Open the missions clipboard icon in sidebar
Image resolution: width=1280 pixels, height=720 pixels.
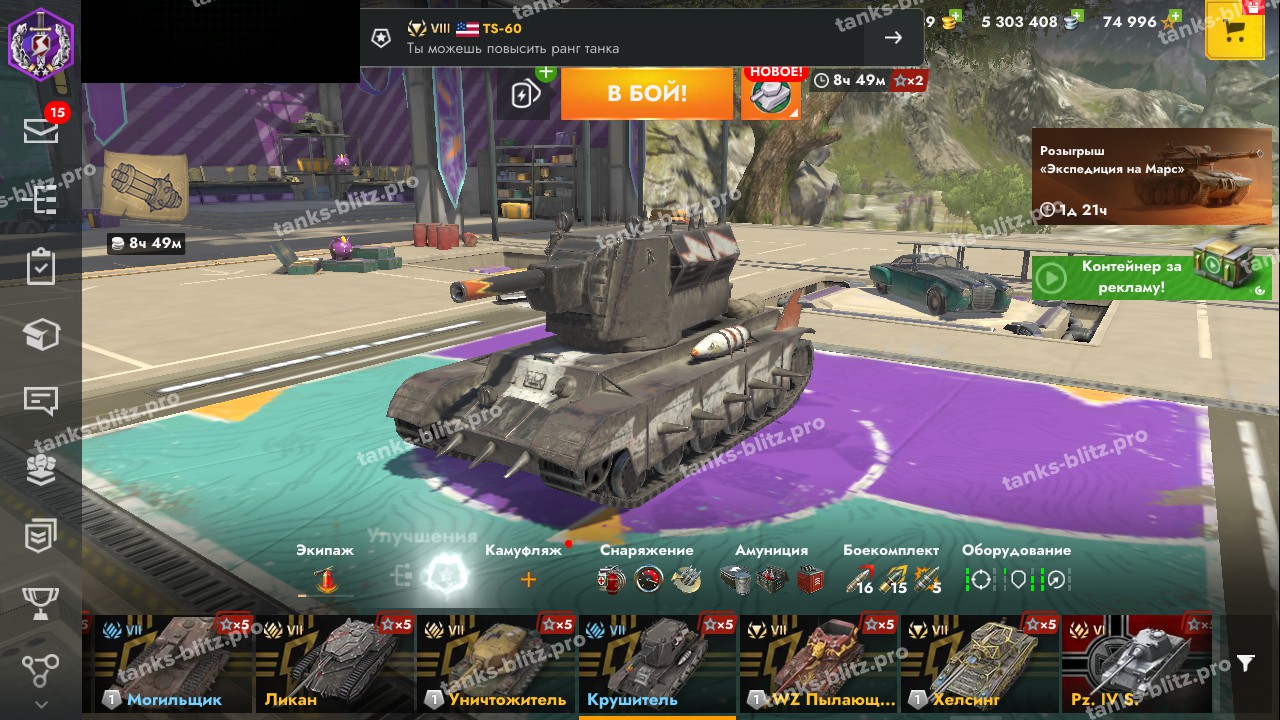41,267
